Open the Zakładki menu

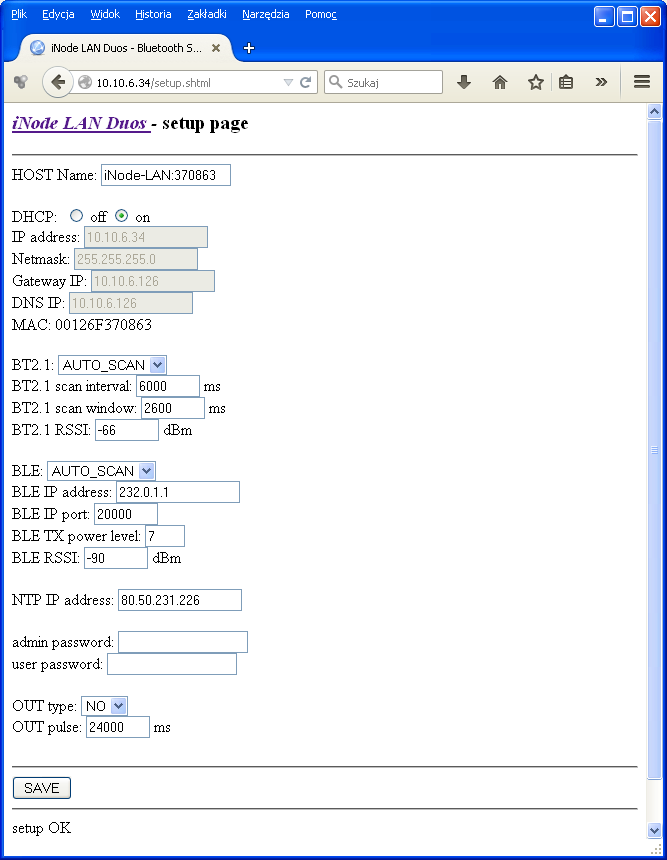click(x=207, y=14)
